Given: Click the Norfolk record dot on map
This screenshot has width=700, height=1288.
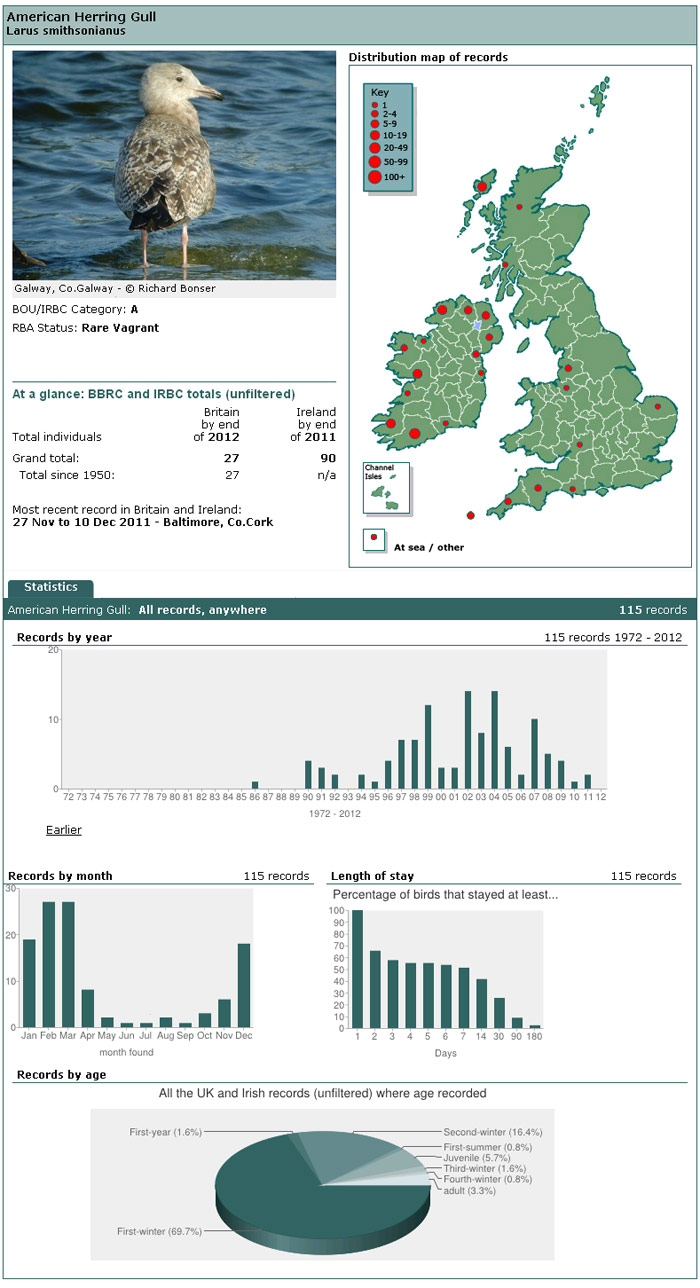Looking at the screenshot, I should (x=658, y=406).
